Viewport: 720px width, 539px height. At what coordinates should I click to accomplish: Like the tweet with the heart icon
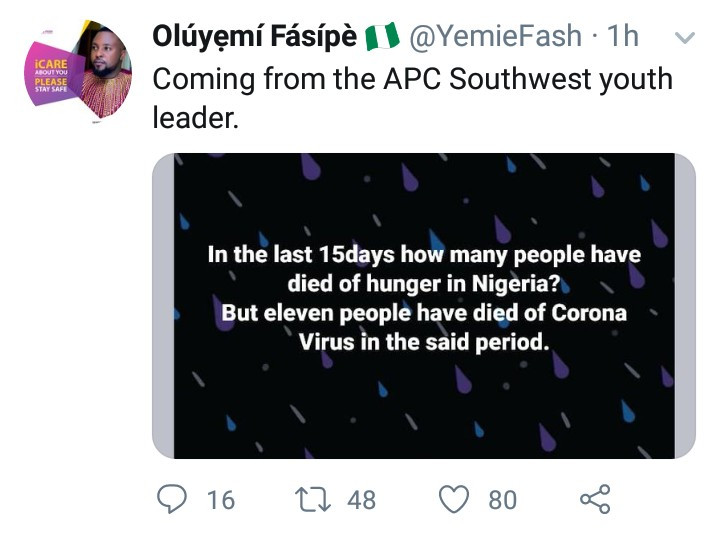(x=454, y=499)
